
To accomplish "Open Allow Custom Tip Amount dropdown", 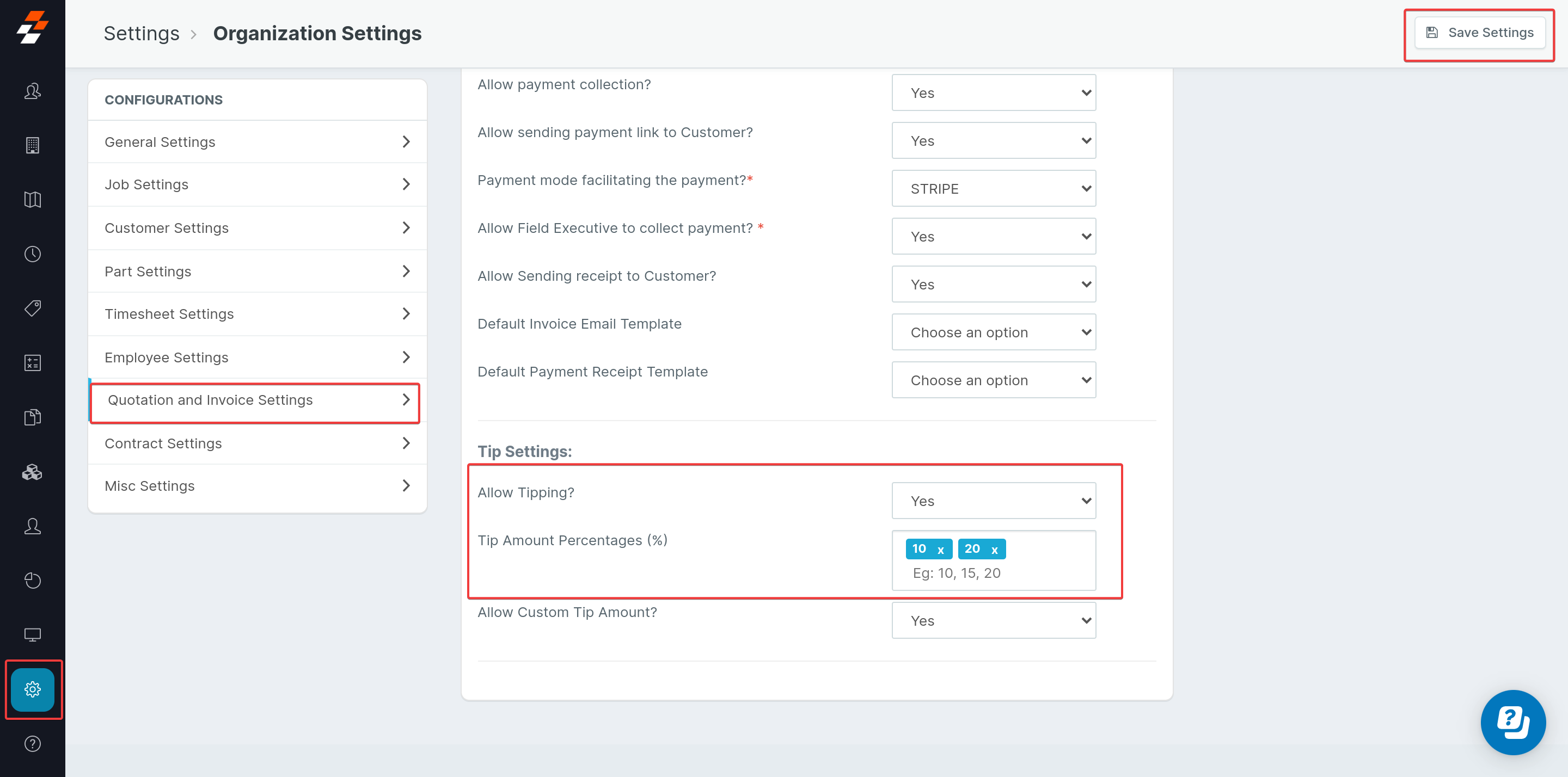I will (x=994, y=621).
